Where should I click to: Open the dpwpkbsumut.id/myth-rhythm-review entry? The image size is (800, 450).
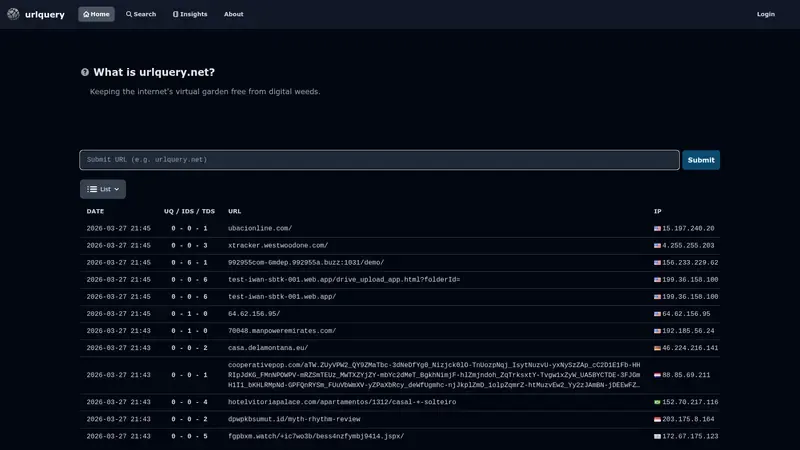click(294, 419)
